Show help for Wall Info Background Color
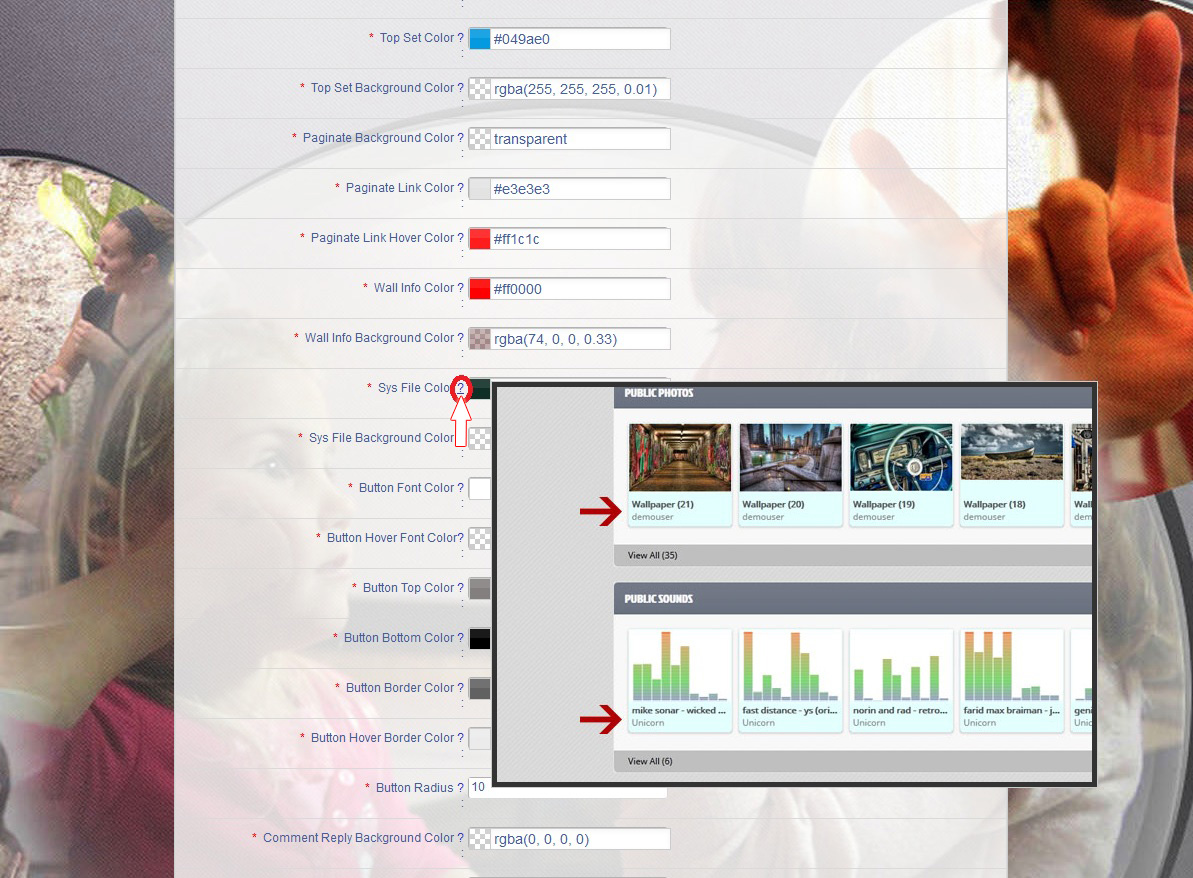The height and width of the screenshot is (878, 1193). click(460, 339)
